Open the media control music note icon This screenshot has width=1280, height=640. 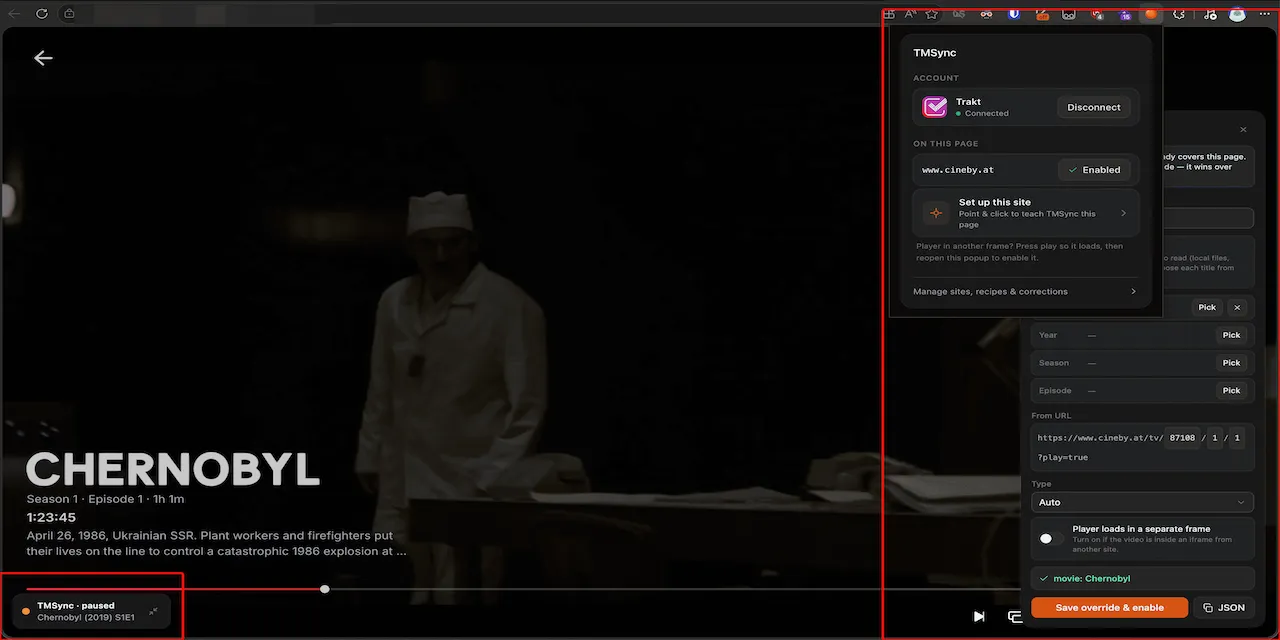tap(1210, 14)
